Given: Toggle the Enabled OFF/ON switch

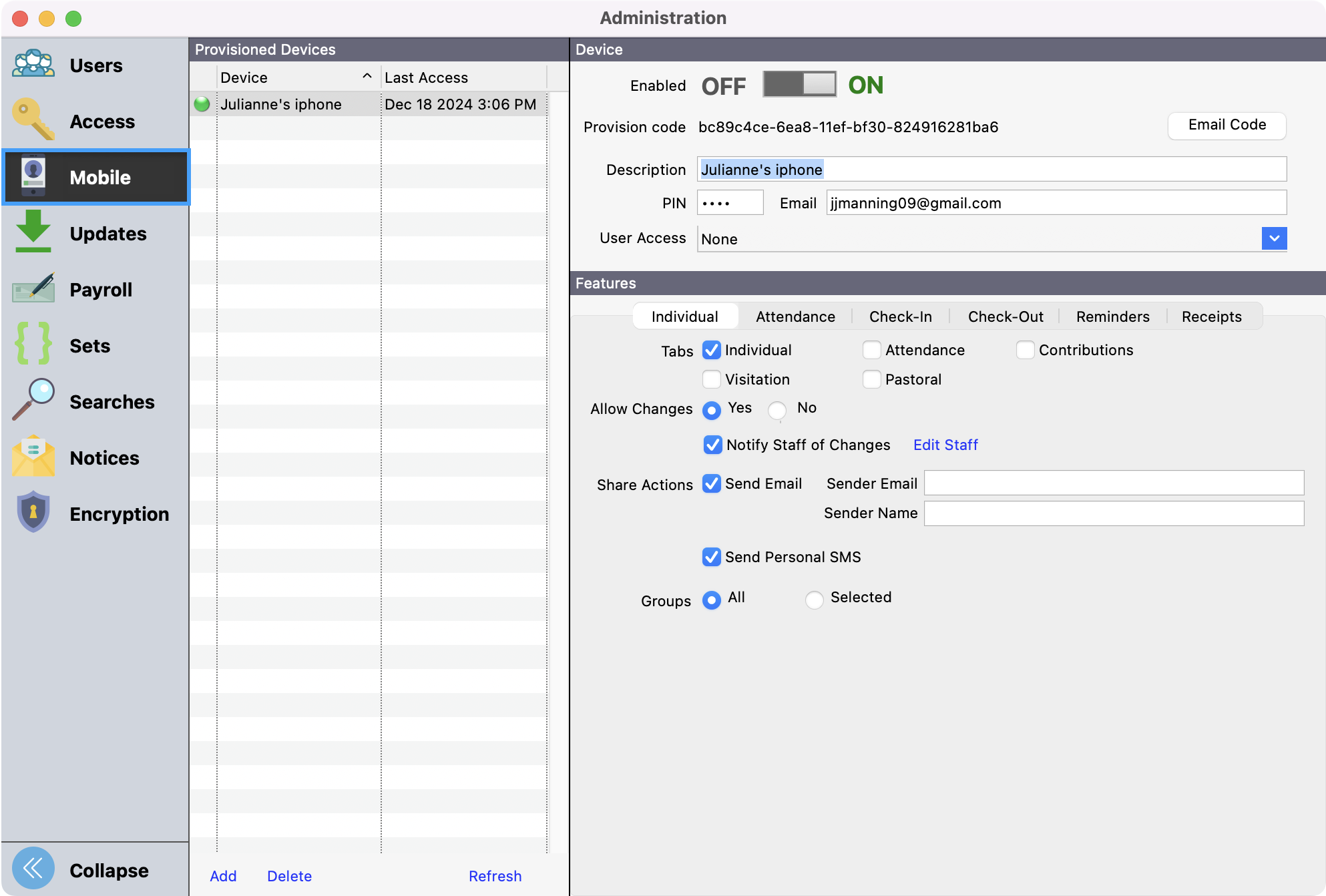Looking at the screenshot, I should (799, 85).
